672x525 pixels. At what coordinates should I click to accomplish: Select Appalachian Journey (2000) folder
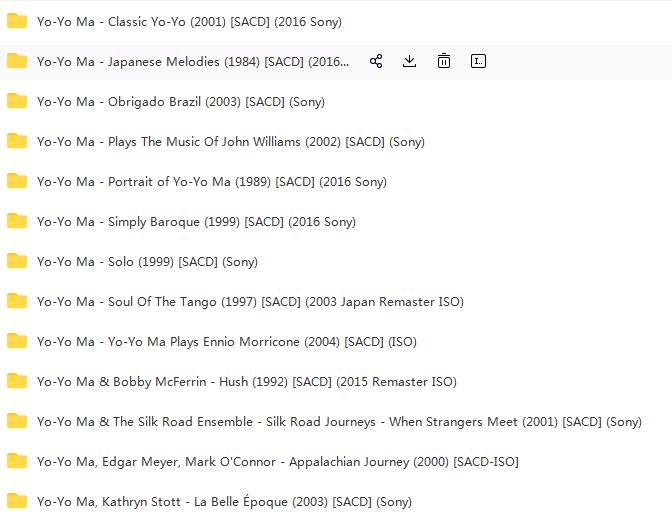click(x=278, y=462)
